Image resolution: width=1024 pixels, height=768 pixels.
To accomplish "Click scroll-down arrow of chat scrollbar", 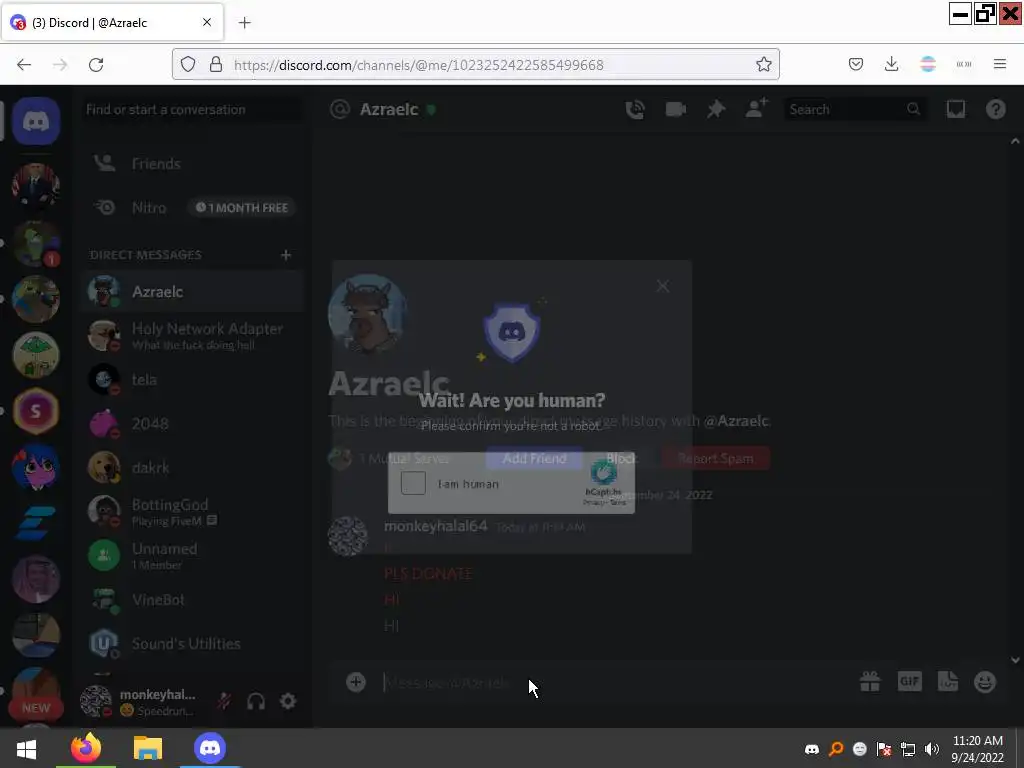I will (1015, 660).
